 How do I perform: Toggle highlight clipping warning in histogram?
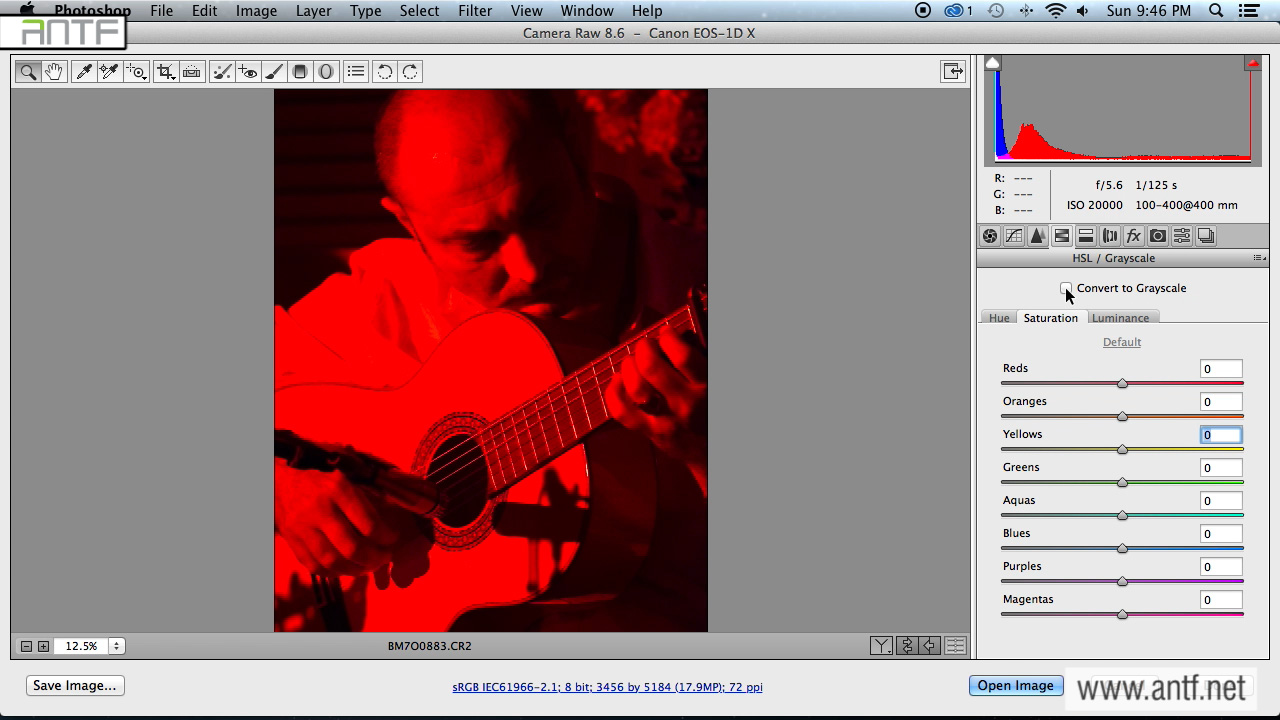pos(1253,63)
